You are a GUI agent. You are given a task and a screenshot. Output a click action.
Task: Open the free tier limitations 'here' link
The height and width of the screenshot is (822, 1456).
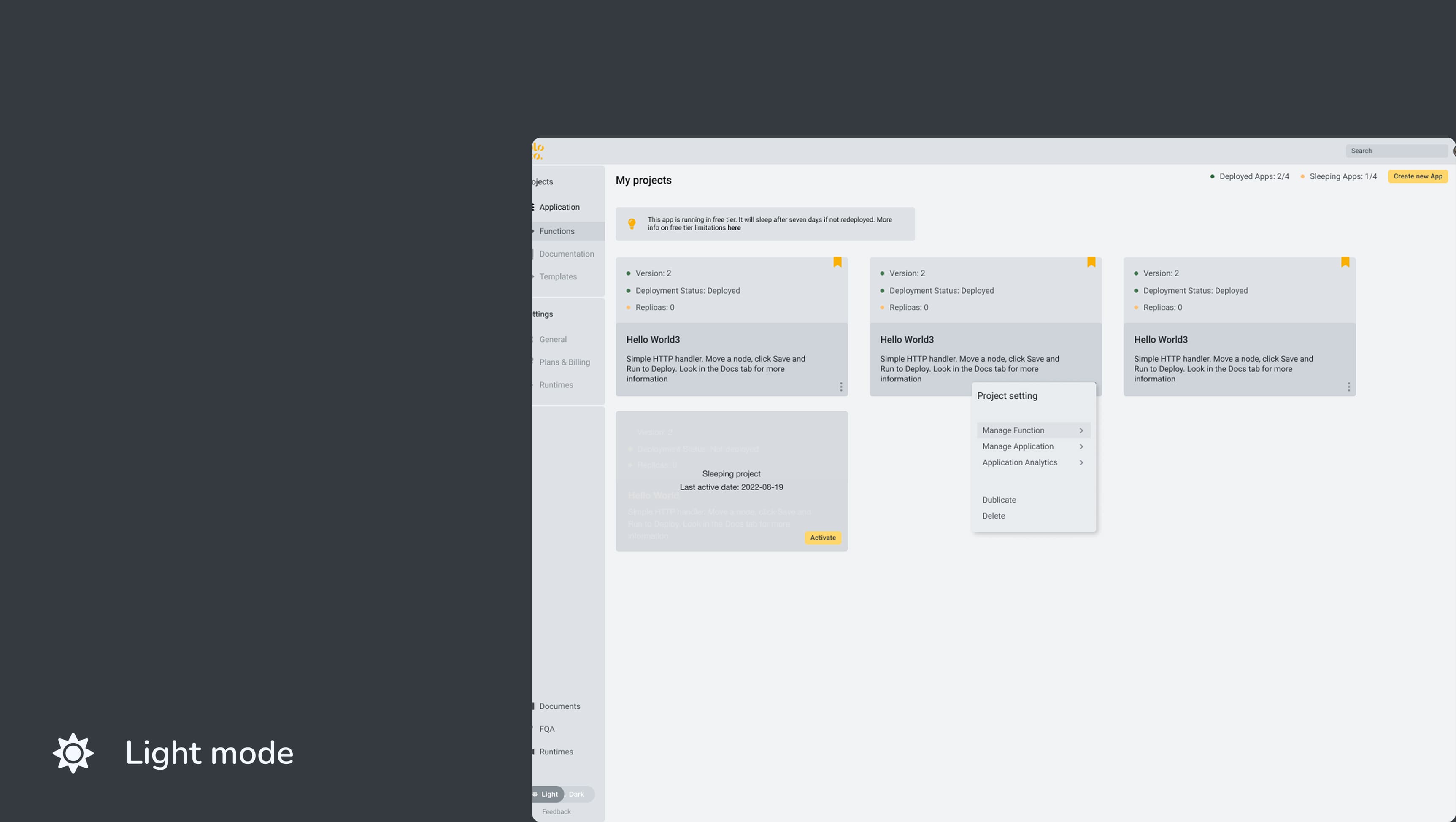(734, 228)
